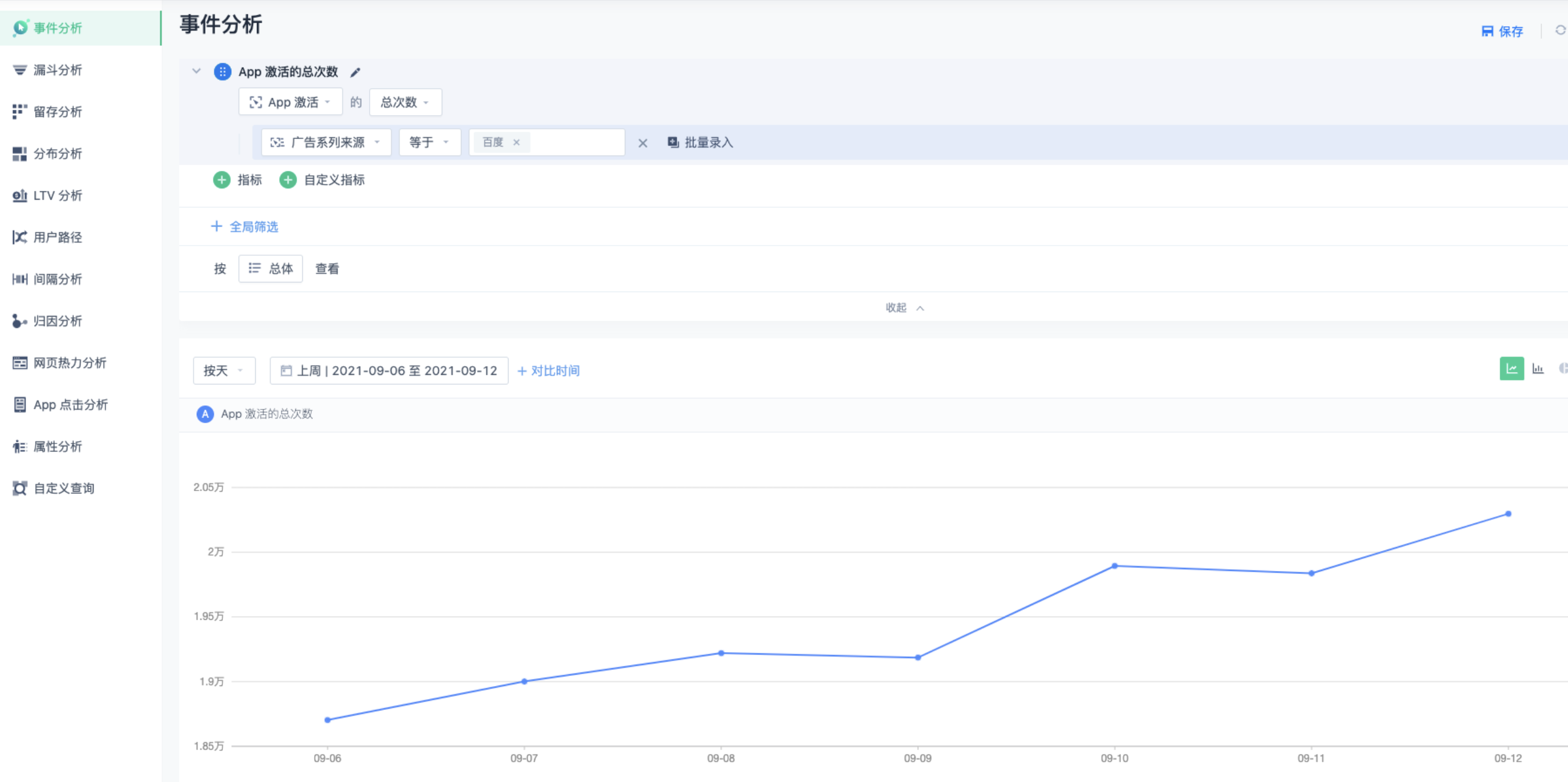Screen dimensions: 1568x782
Task: Remove the 百度 filter tag
Action: 516,142
